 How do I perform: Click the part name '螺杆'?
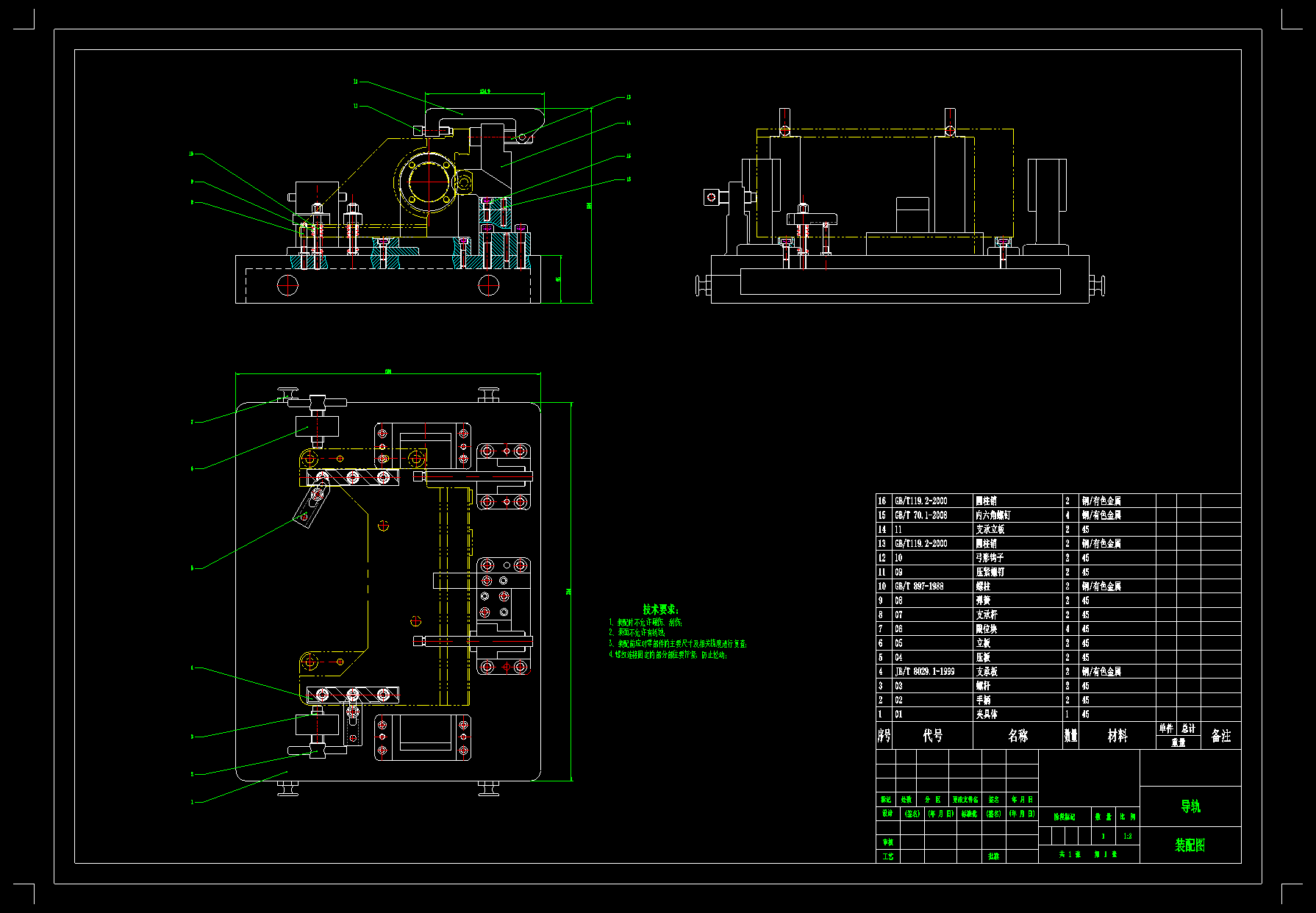pos(983,686)
